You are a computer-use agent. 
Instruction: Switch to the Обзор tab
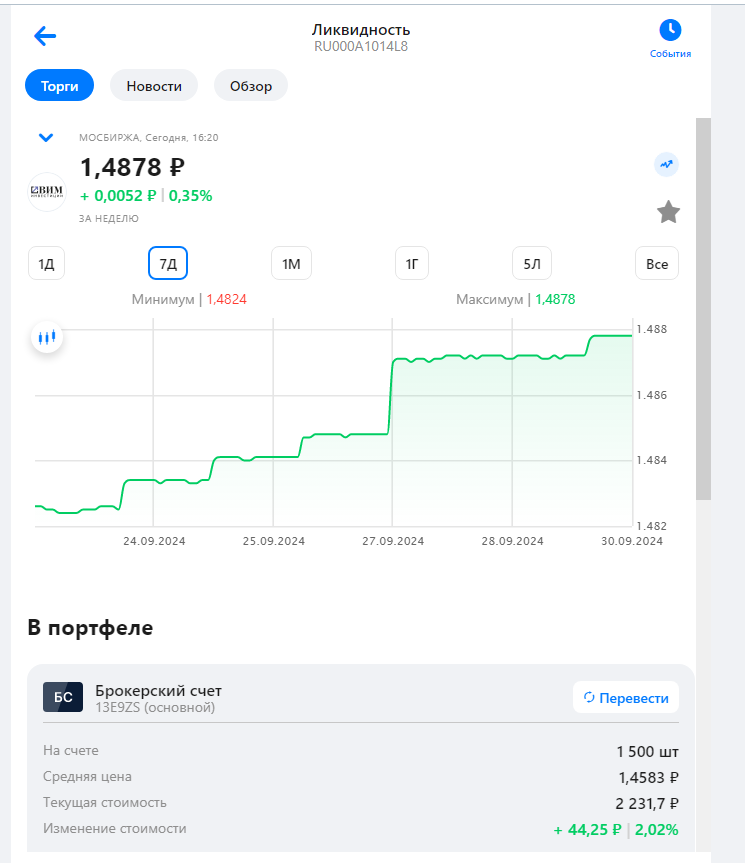point(250,86)
